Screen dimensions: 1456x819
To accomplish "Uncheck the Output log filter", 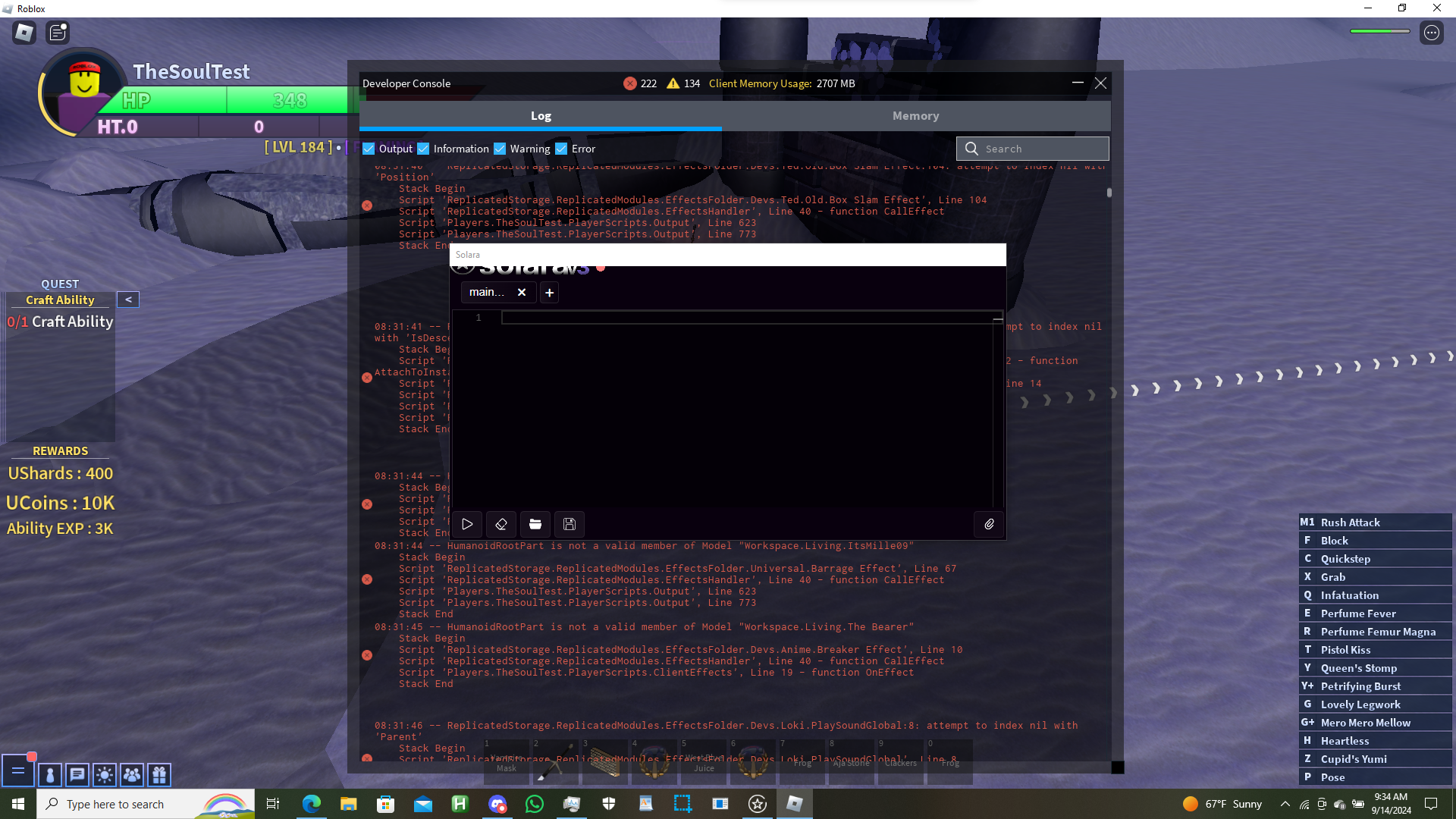I will click(369, 149).
